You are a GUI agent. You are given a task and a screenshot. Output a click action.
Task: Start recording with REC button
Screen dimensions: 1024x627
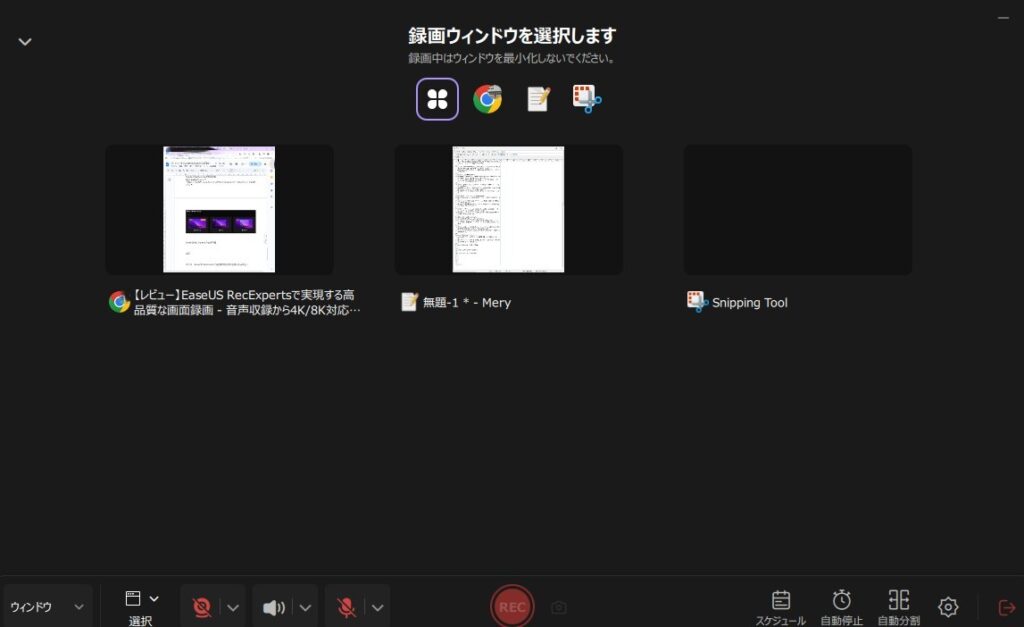pyautogui.click(x=512, y=606)
